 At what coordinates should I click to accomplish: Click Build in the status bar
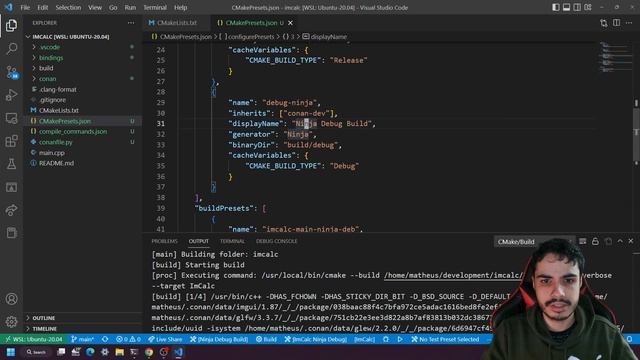[x=266, y=339]
